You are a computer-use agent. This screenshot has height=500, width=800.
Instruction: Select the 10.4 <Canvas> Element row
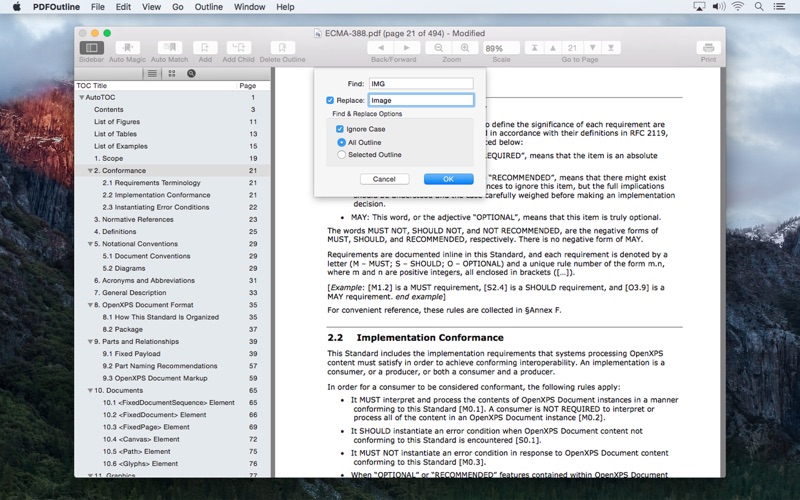[172, 439]
